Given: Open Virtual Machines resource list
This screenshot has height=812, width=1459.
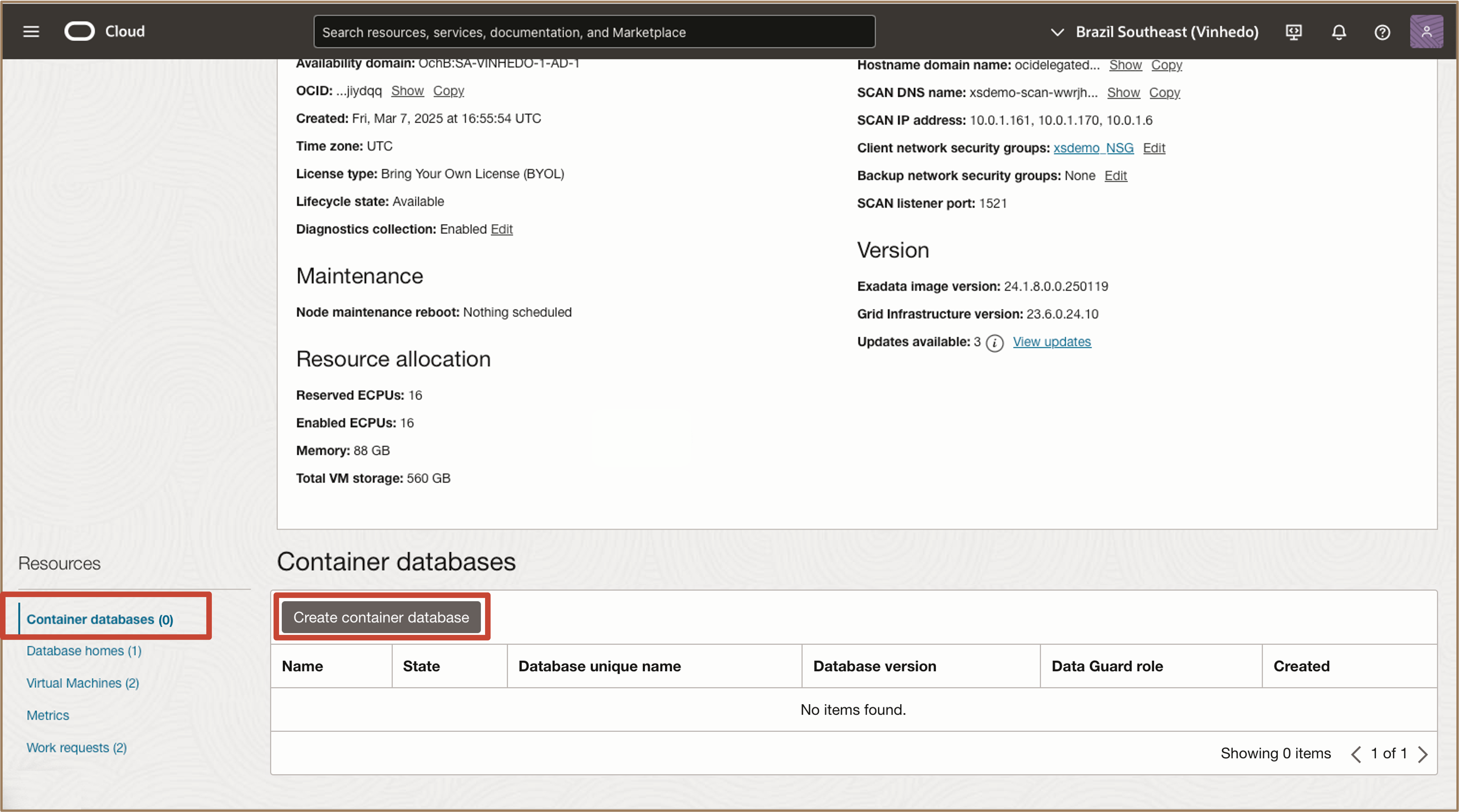Looking at the screenshot, I should [x=83, y=683].
